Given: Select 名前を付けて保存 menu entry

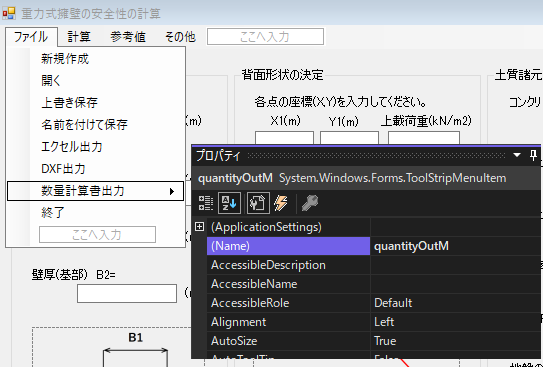Looking at the screenshot, I should tap(96, 125).
